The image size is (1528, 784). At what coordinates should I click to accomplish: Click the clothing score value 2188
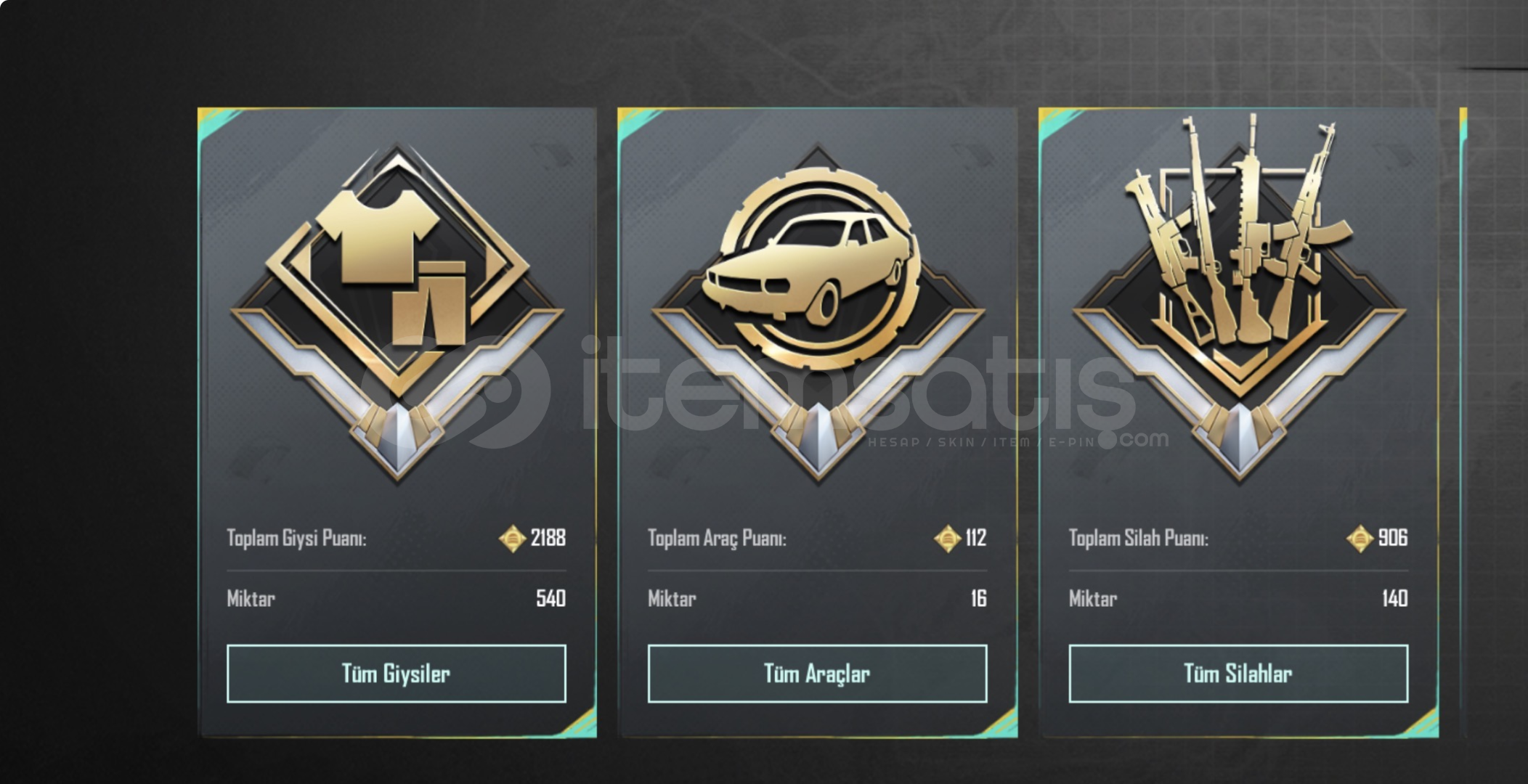548,538
